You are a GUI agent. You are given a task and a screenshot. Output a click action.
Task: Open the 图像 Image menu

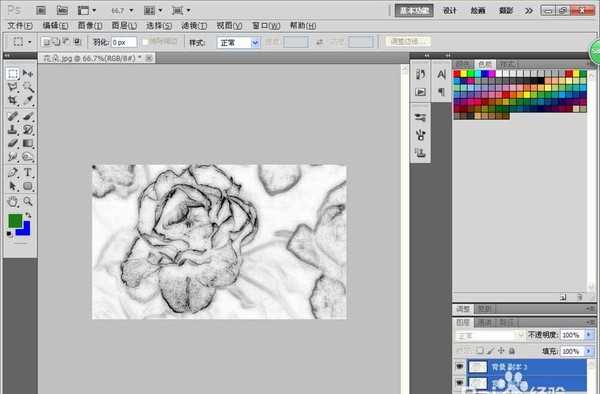pyautogui.click(x=90, y=26)
